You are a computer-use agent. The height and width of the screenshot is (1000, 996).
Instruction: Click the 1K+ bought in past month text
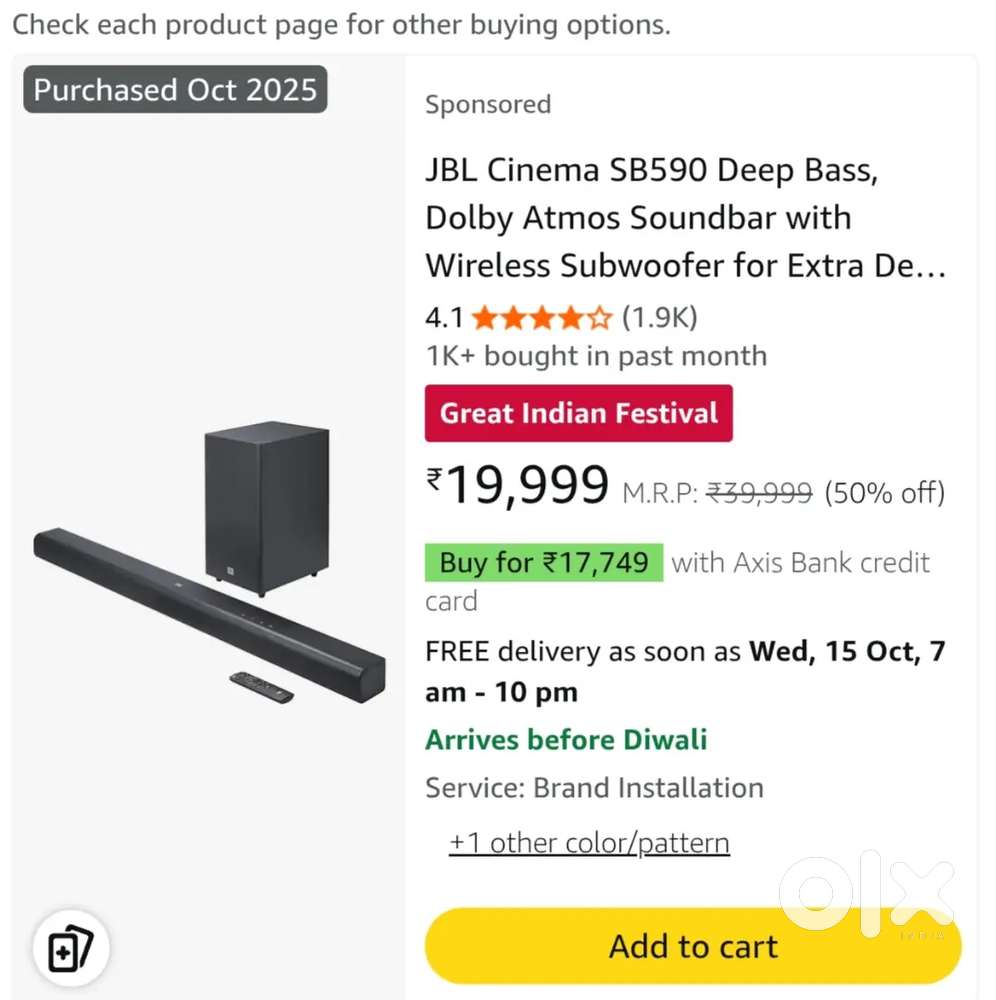596,357
